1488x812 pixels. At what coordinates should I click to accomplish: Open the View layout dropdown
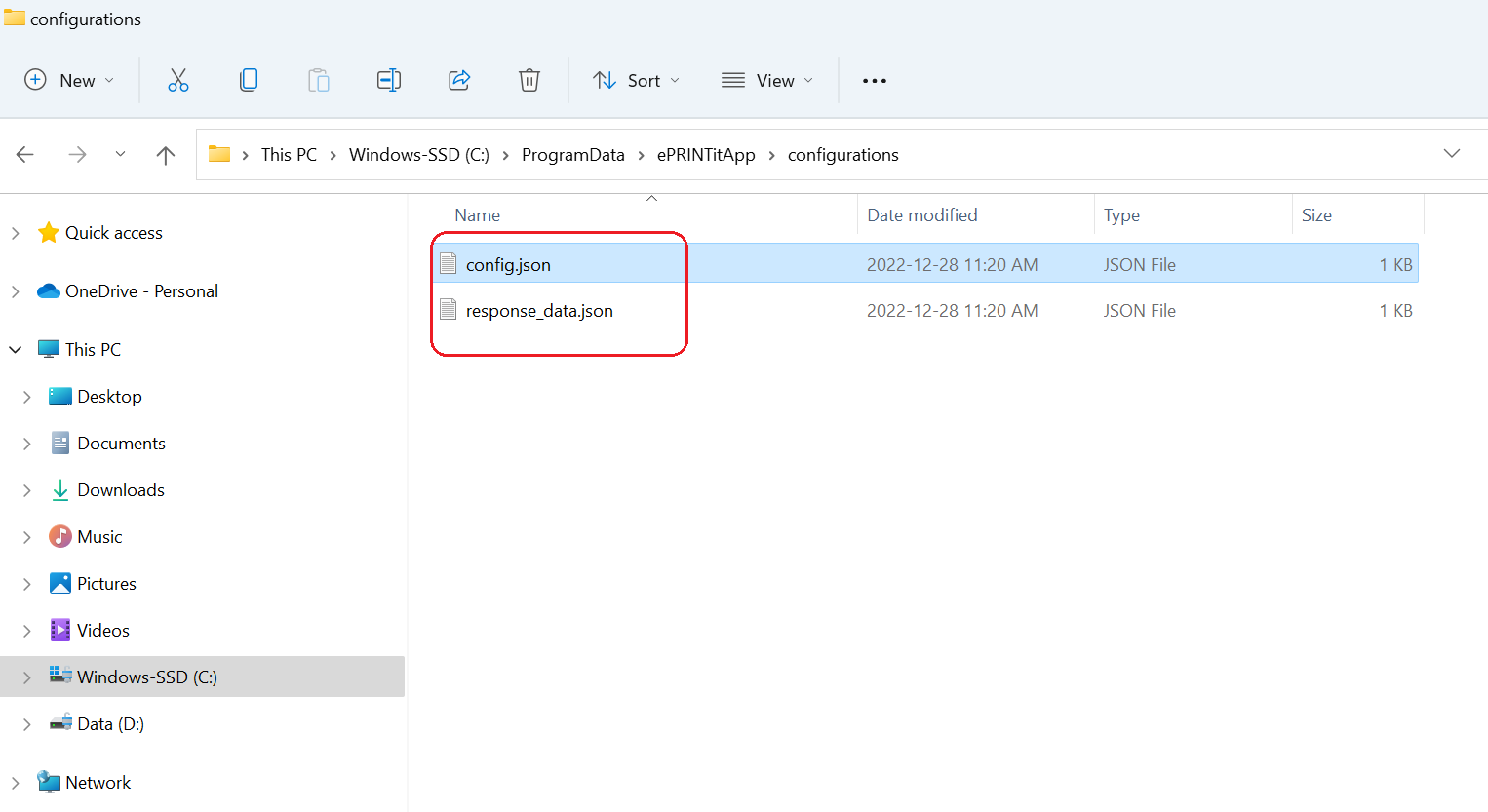pos(766,81)
